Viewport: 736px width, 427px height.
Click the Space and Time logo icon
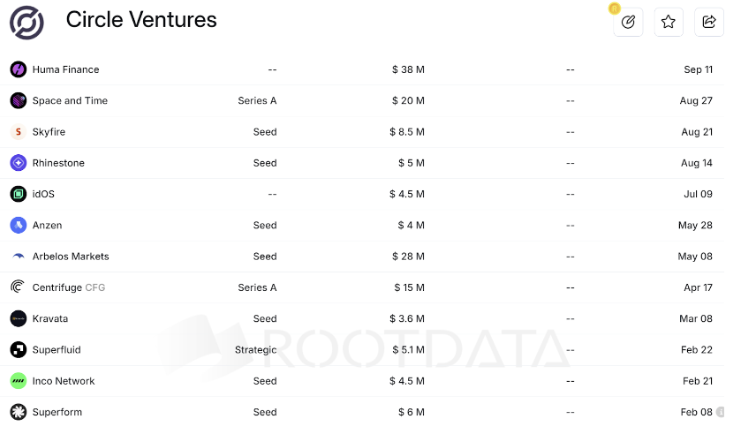[18, 101]
